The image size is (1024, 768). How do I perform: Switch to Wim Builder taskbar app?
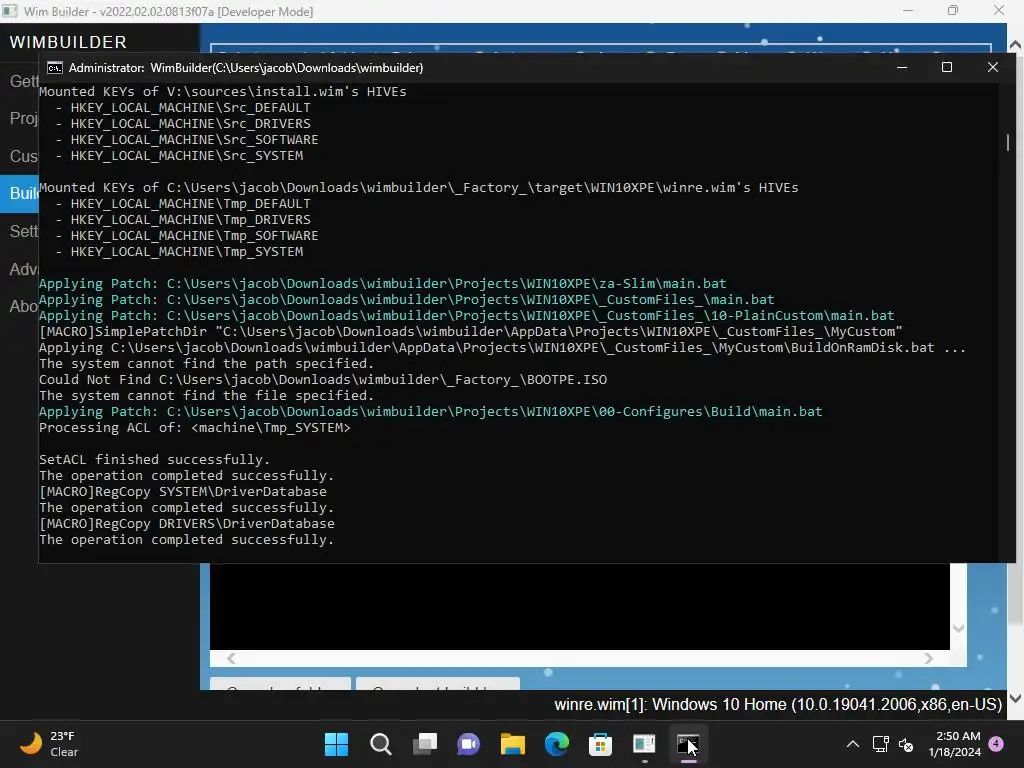pyautogui.click(x=644, y=744)
